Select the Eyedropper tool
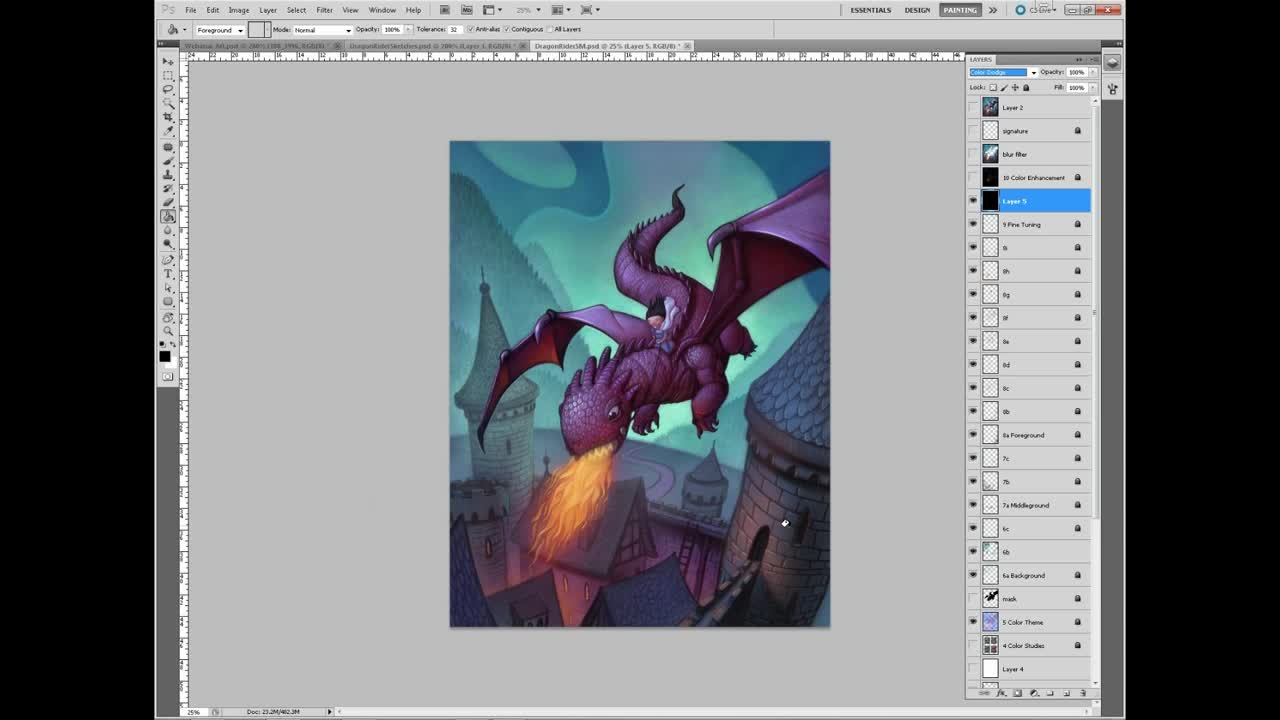 click(168, 131)
